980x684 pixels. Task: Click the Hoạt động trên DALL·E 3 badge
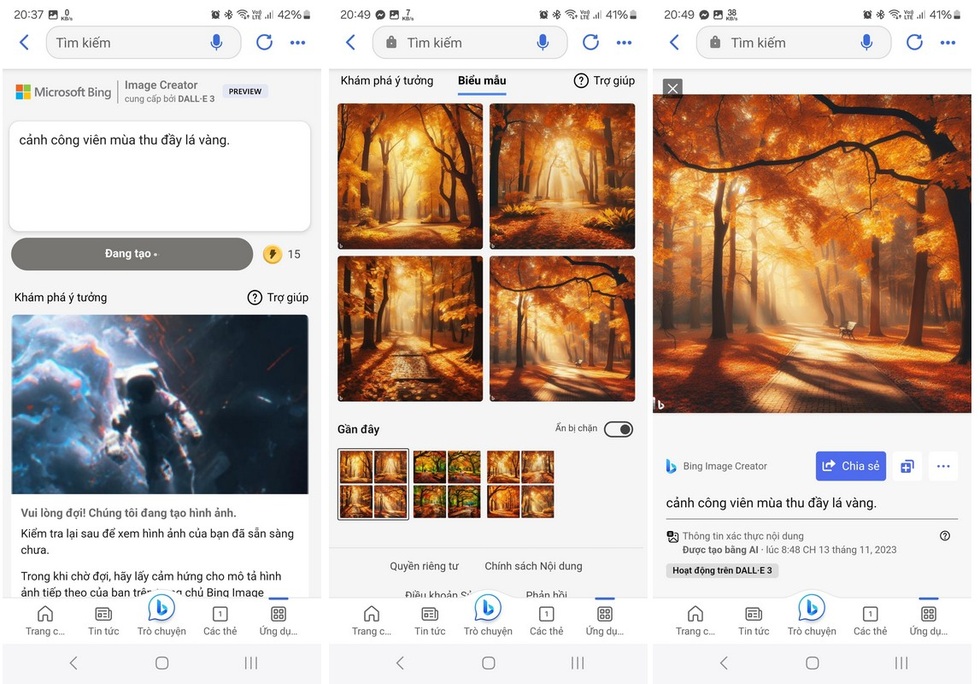(724, 570)
